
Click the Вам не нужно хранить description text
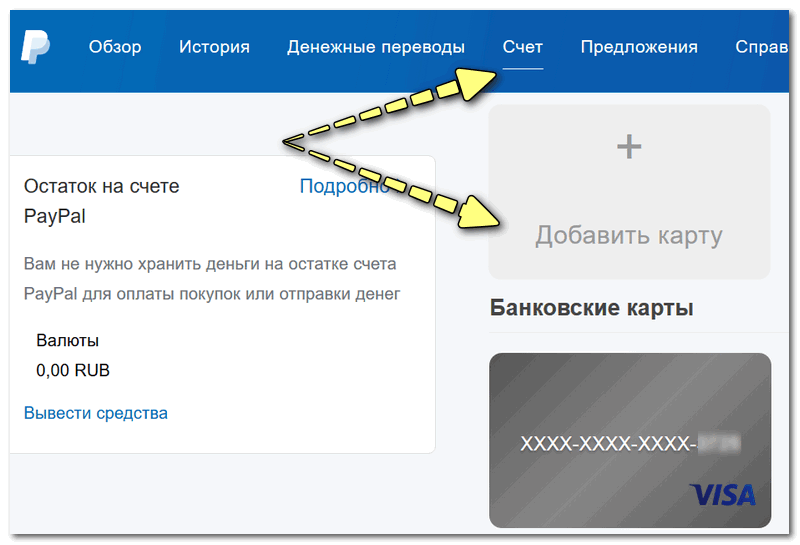212,279
